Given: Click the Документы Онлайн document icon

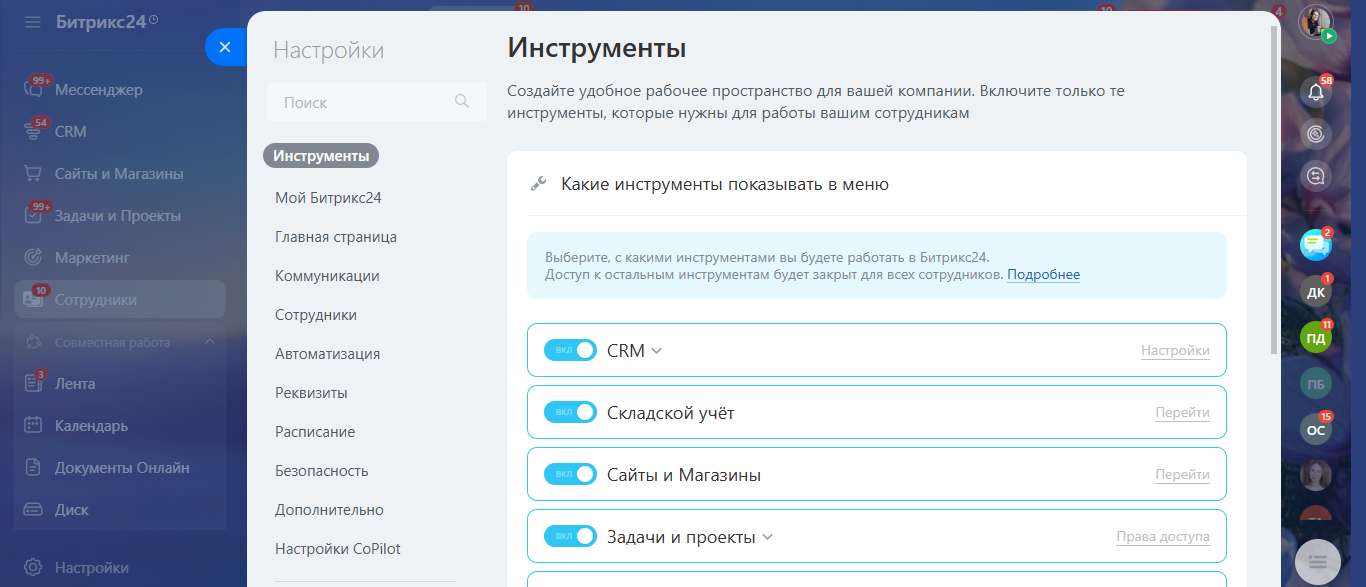Looking at the screenshot, I should click(x=33, y=468).
